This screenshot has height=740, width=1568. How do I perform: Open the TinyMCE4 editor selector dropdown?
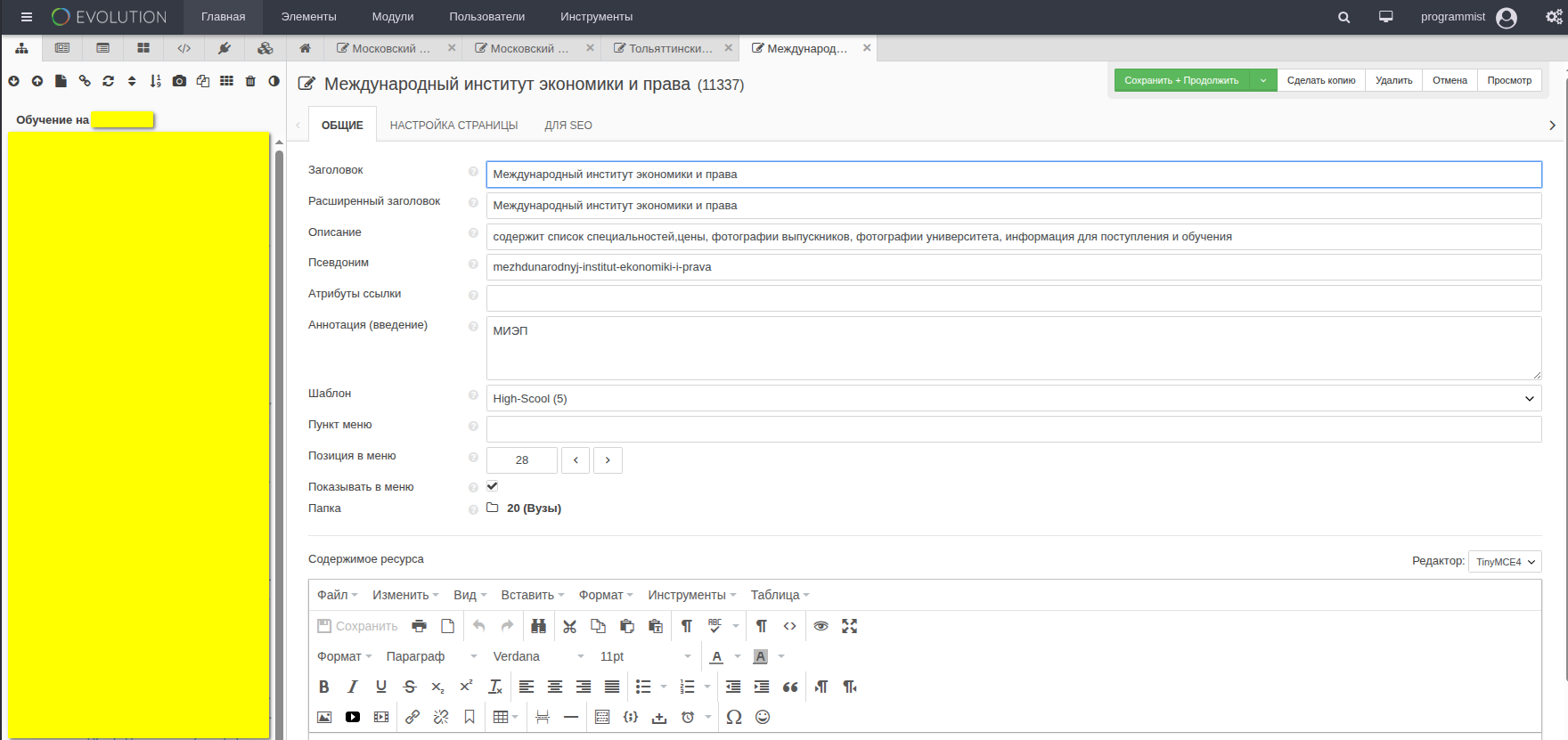click(x=1505, y=562)
